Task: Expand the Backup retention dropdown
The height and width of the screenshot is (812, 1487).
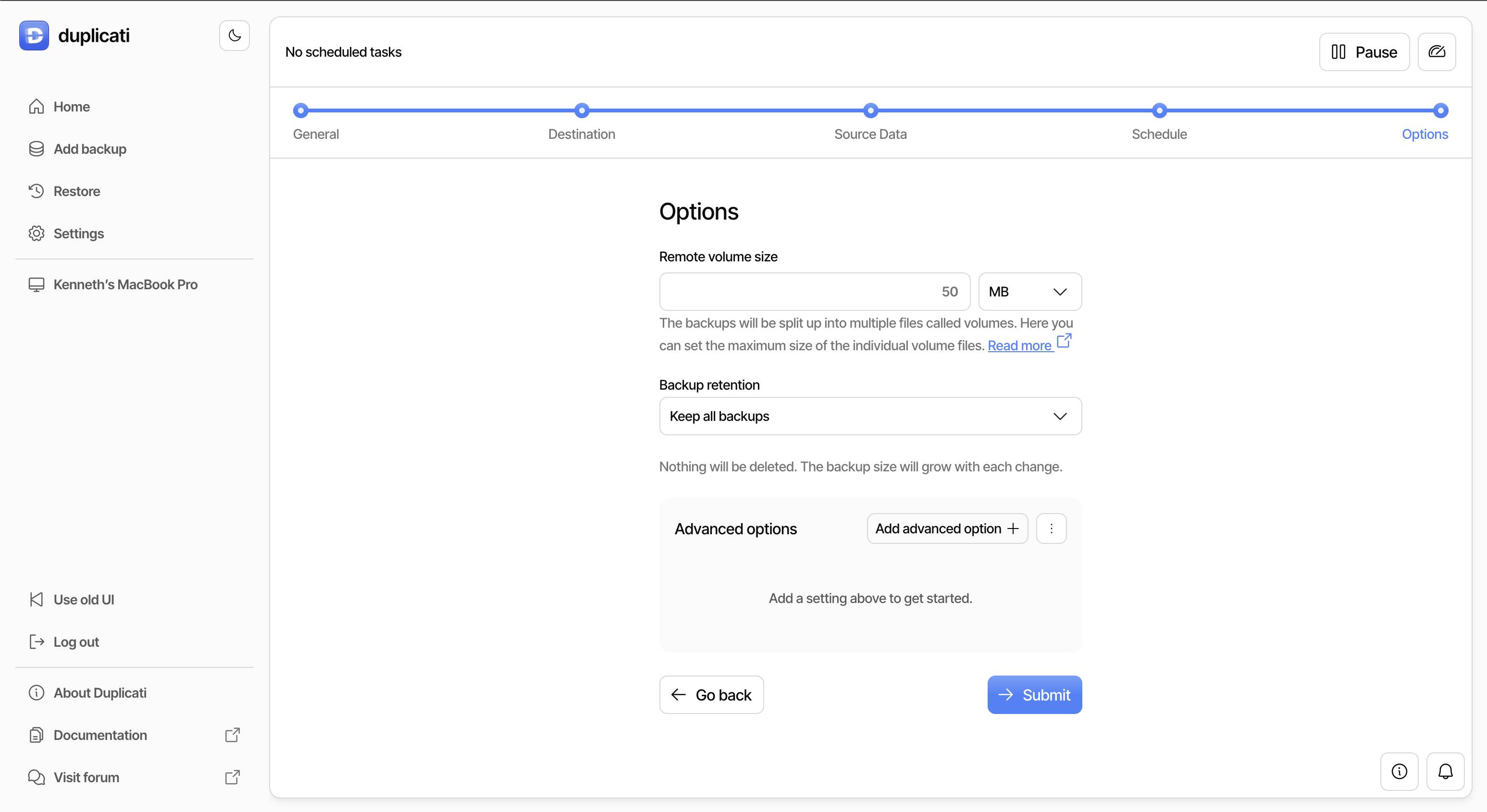Action: (870, 416)
